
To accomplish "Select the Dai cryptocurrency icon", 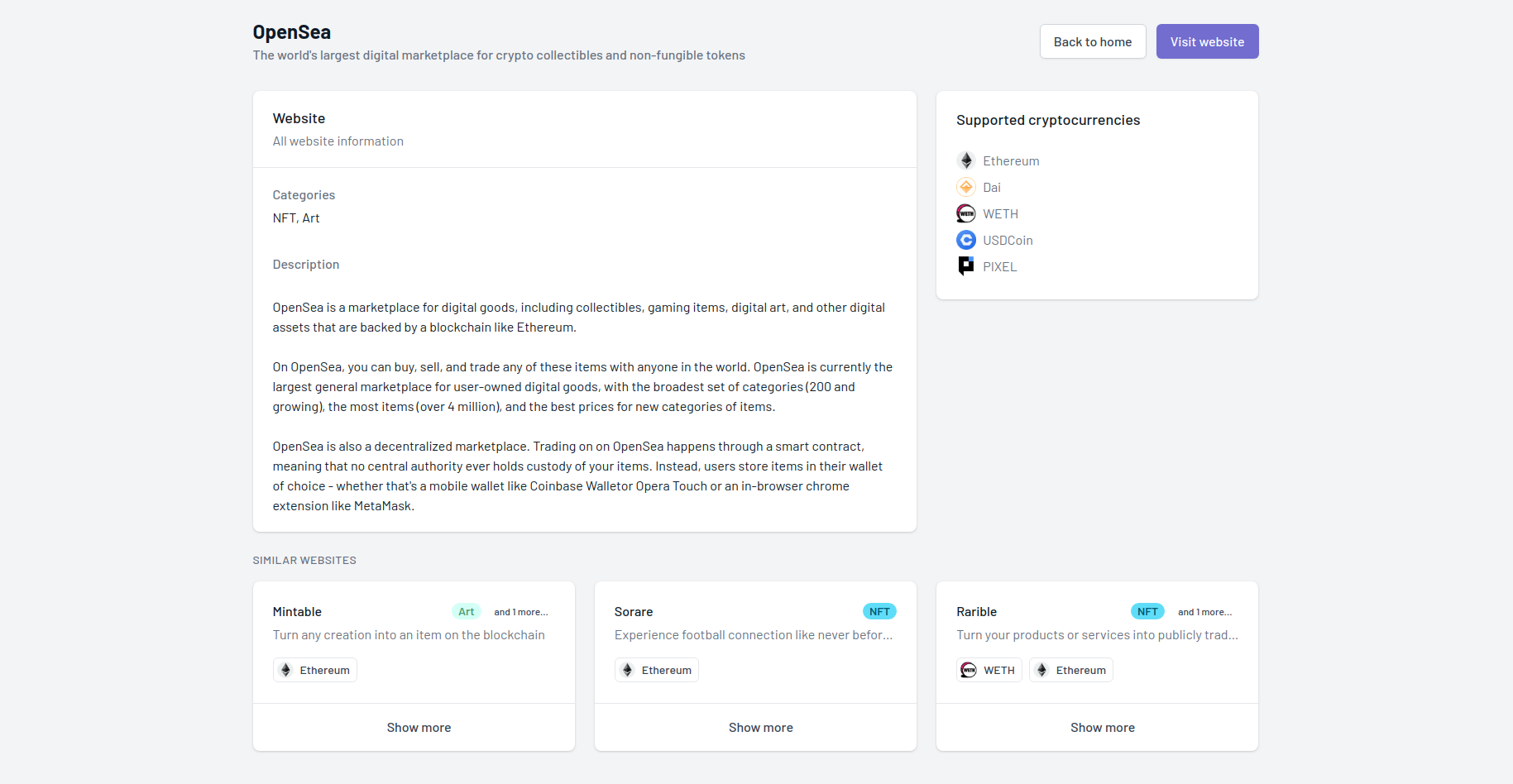I will (965, 186).
